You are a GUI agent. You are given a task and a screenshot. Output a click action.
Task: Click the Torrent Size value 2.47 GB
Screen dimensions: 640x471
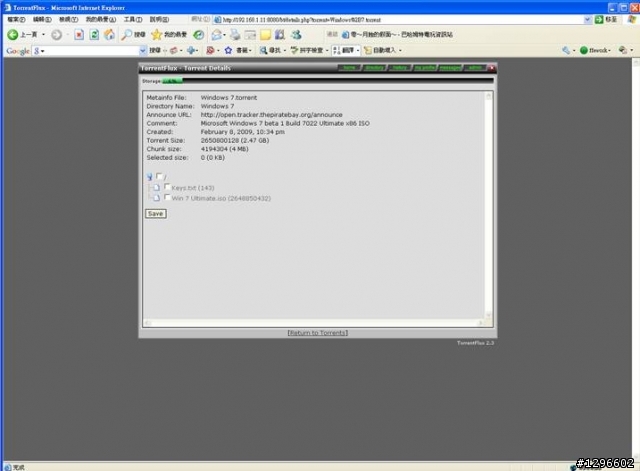[x=235, y=140]
